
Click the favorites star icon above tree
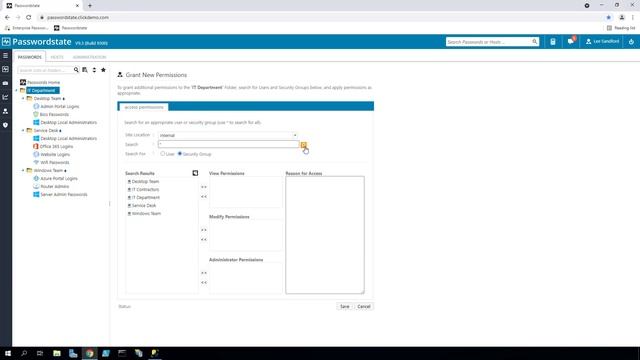point(103,70)
